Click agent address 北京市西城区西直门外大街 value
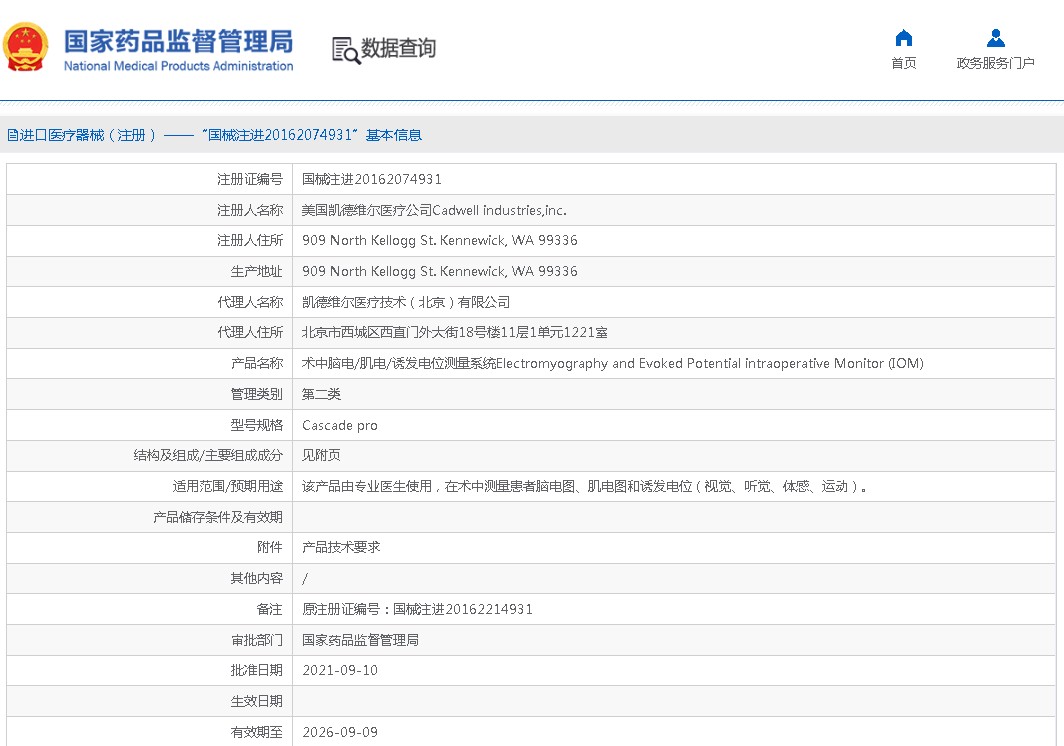The image size is (1064, 746). pyautogui.click(x=455, y=333)
